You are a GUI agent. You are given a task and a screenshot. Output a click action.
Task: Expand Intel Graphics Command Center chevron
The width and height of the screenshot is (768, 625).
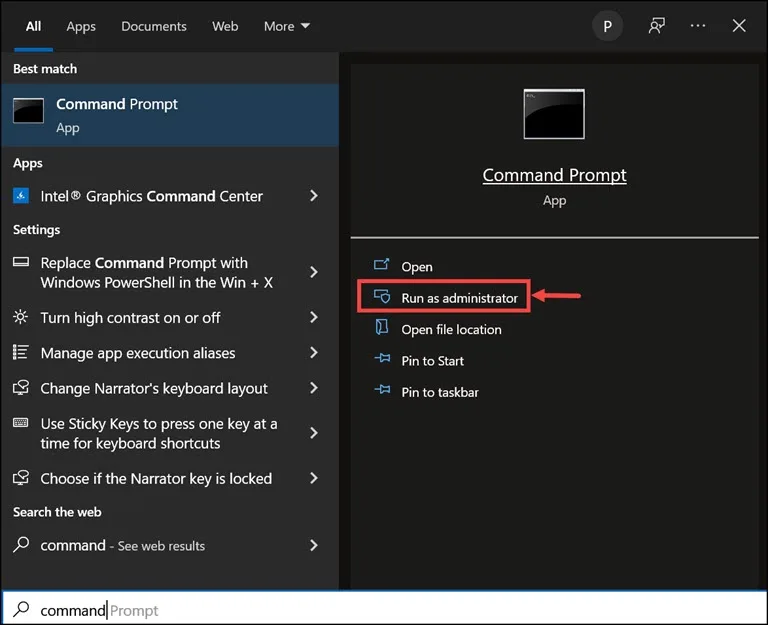tap(314, 196)
